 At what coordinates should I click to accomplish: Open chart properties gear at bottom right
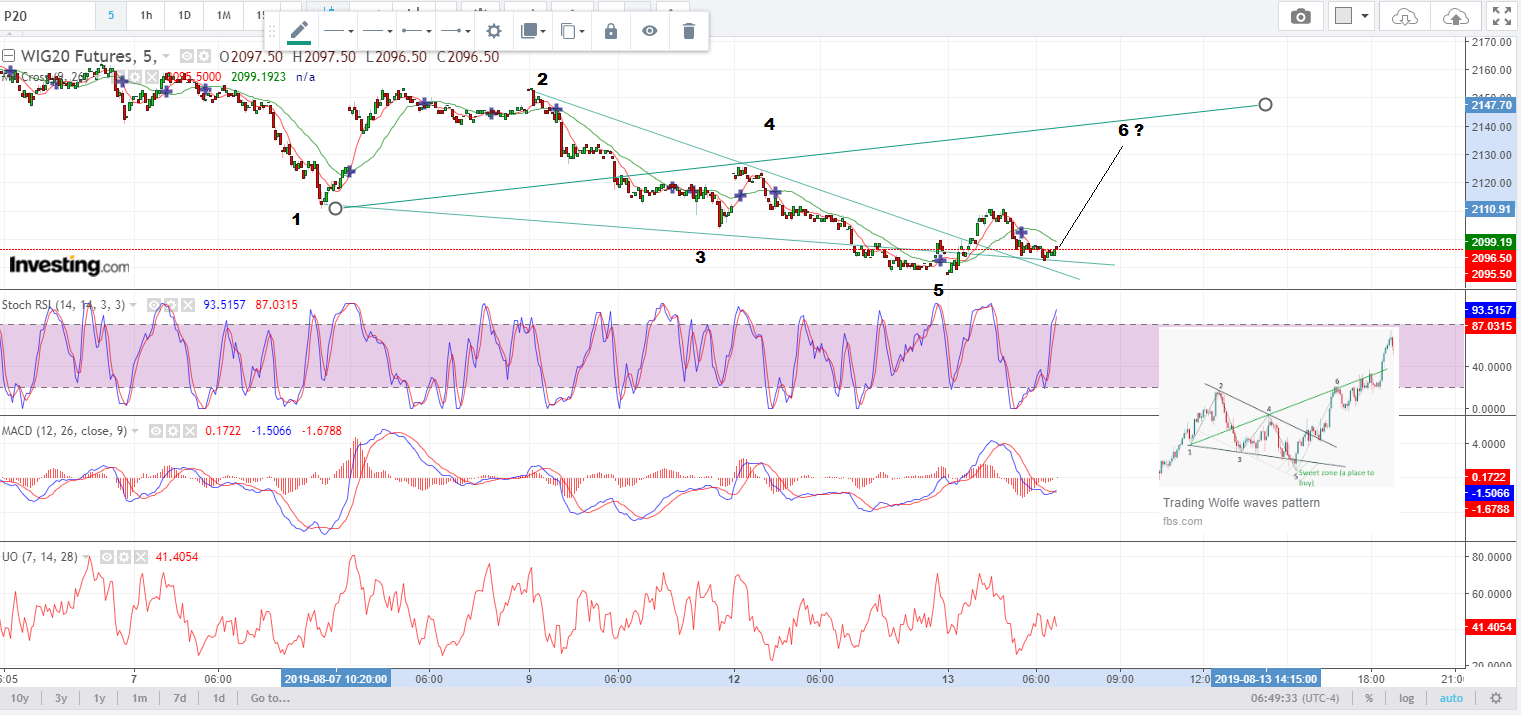click(x=1496, y=698)
